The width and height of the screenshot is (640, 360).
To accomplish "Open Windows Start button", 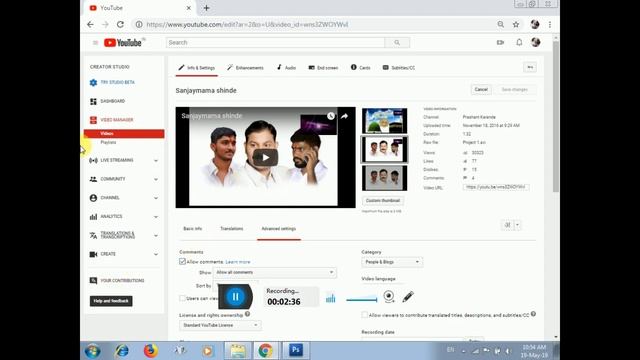I will (93, 351).
